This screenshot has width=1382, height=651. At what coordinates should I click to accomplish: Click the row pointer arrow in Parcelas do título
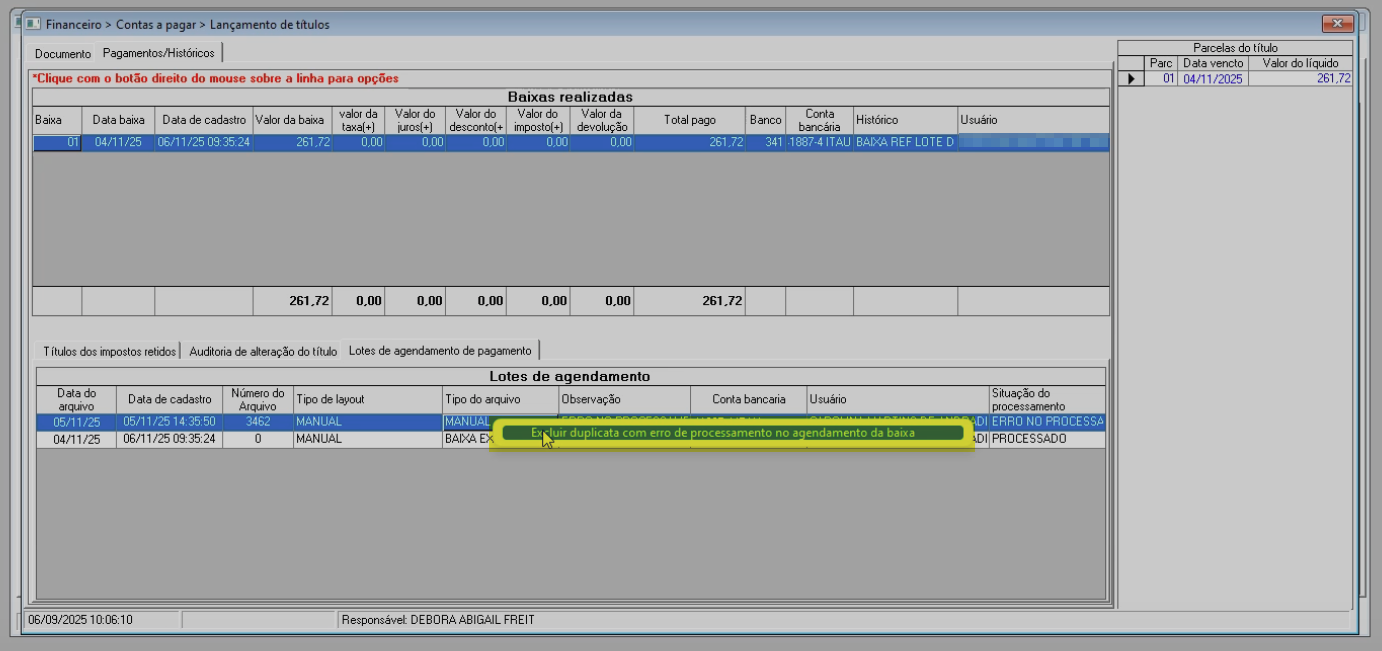(x=1131, y=78)
